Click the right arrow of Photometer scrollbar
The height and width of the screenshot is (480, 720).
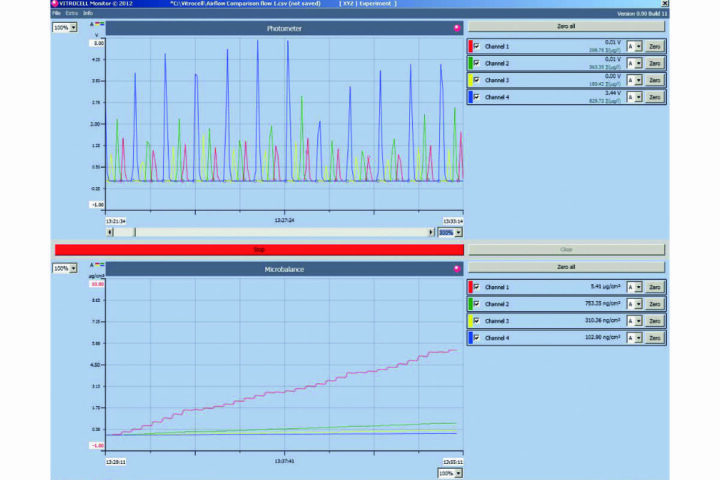pos(432,232)
